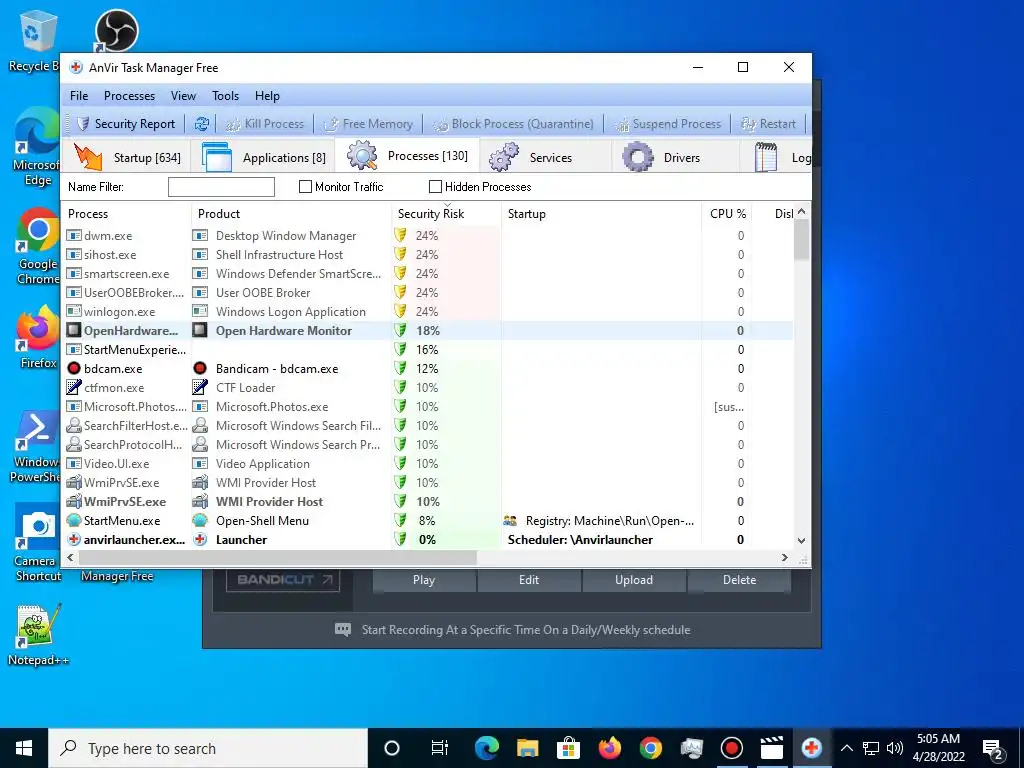The height and width of the screenshot is (768, 1024).
Task: Click the Scheduler: \Anvirlauncher startup entry
Action: click(x=580, y=539)
